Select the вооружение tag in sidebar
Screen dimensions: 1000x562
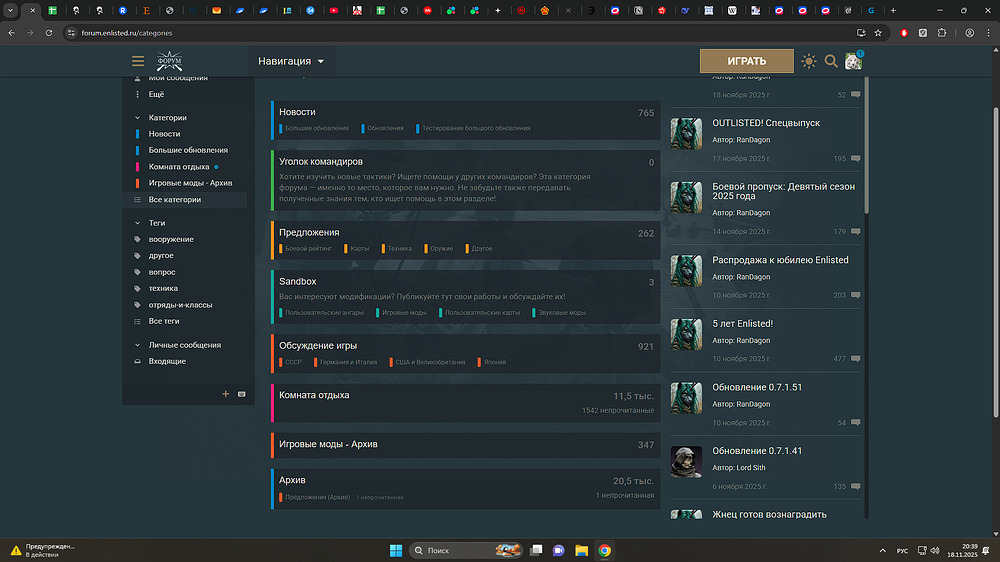point(171,239)
